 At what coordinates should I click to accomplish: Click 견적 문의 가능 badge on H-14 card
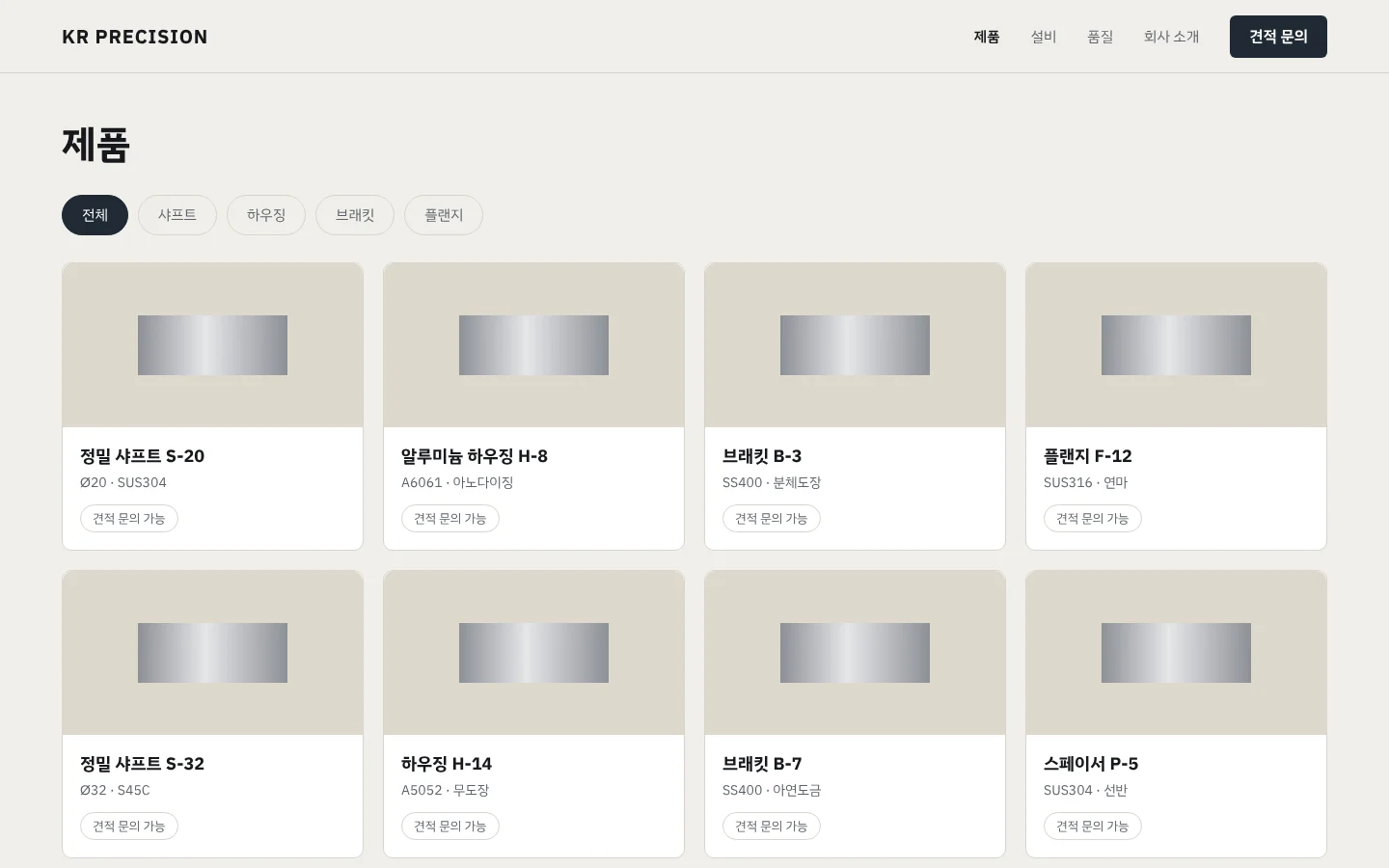(450, 827)
